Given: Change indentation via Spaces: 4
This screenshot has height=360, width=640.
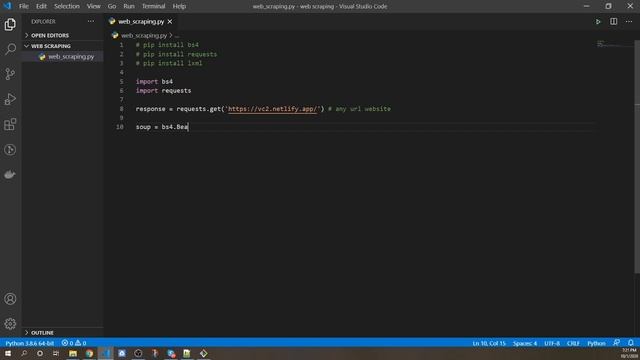Looking at the screenshot, I should [525, 343].
